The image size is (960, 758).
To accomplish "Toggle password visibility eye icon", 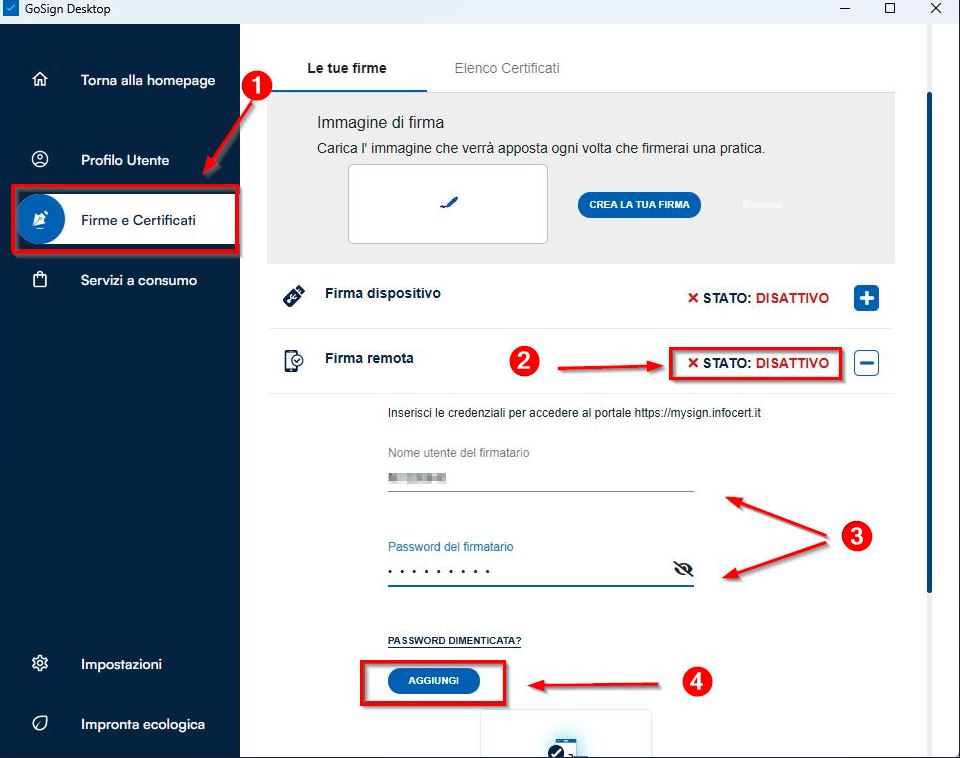I will tap(683, 570).
